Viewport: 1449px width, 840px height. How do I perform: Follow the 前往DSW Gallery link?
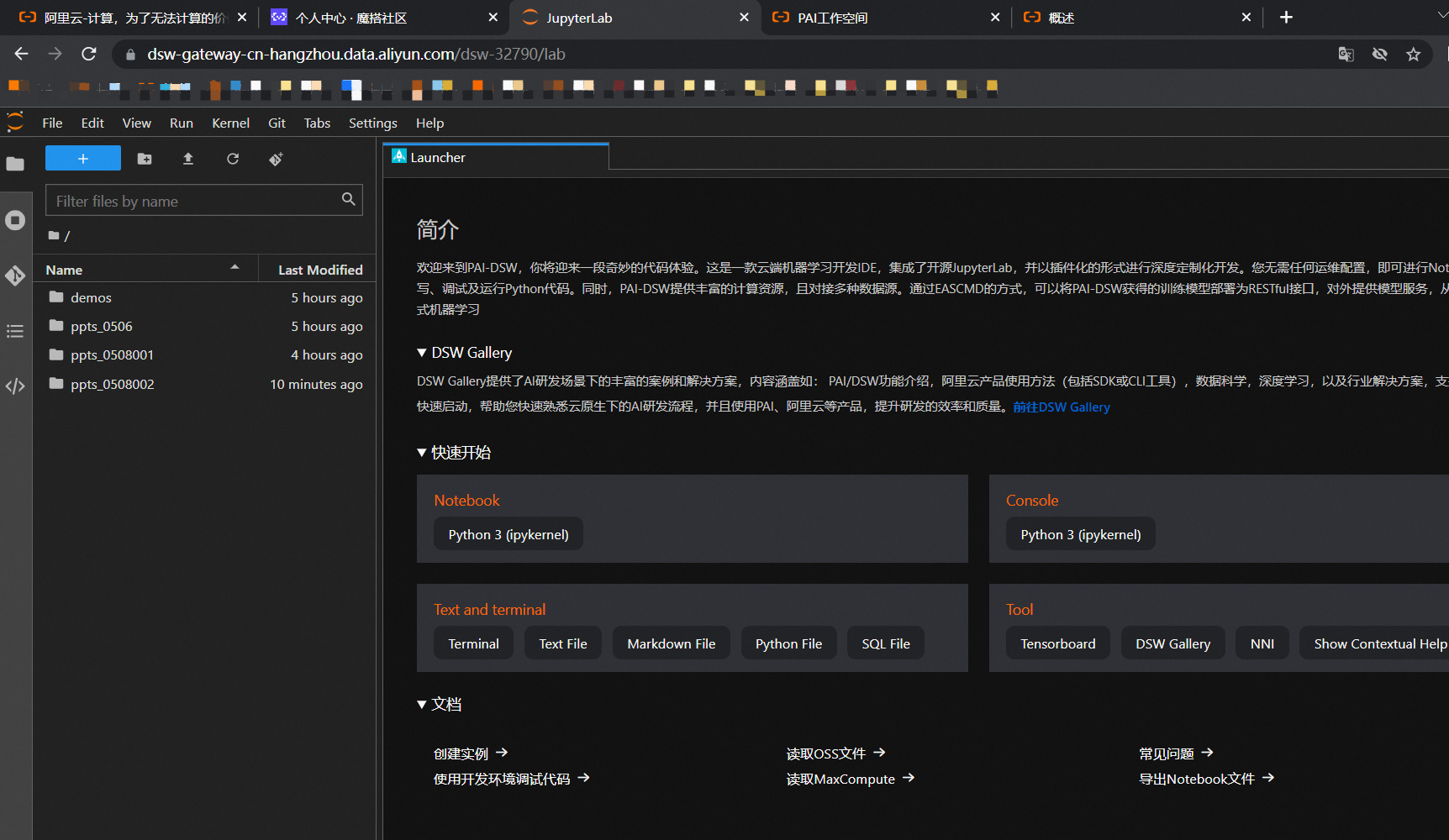pyautogui.click(x=1062, y=407)
